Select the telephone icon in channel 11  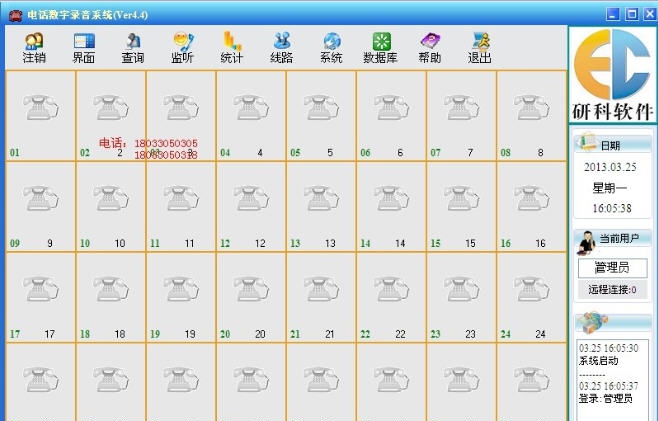point(181,198)
